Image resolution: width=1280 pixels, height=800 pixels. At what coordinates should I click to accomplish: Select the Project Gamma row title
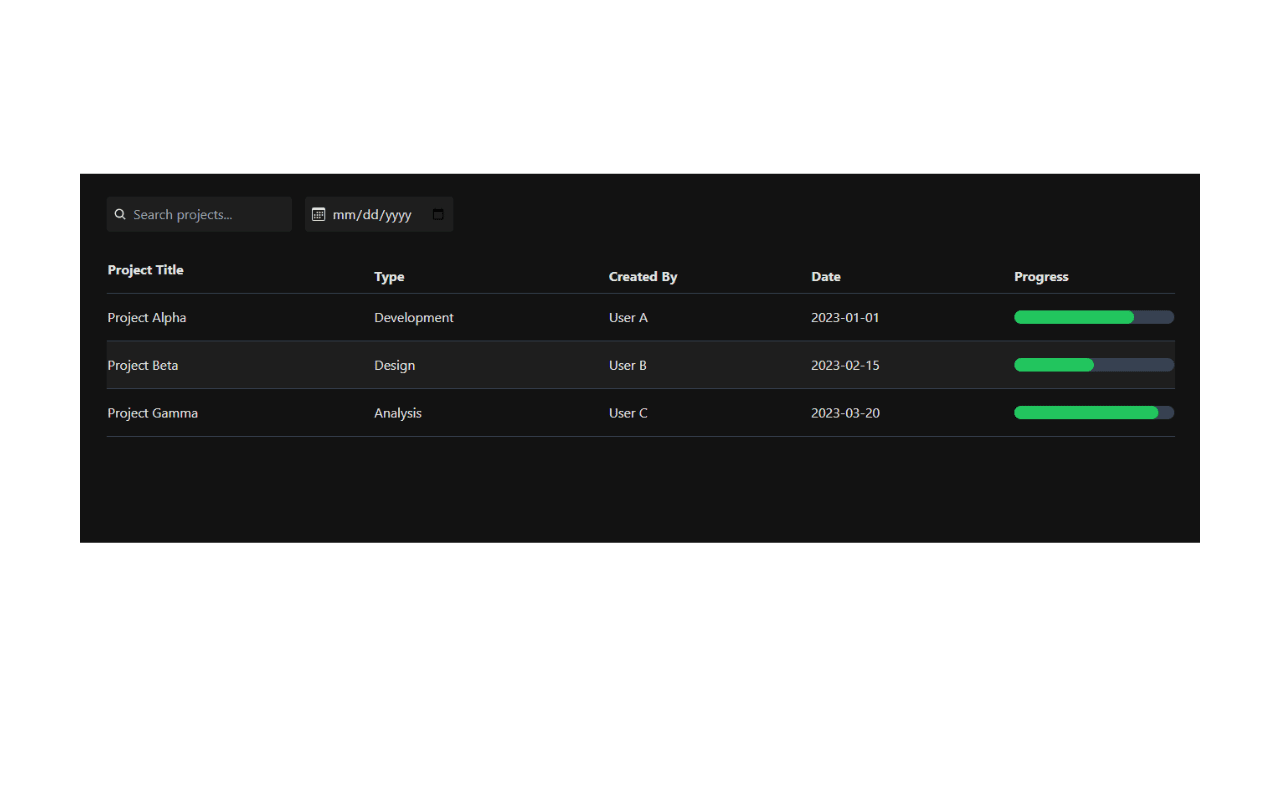[x=153, y=413]
